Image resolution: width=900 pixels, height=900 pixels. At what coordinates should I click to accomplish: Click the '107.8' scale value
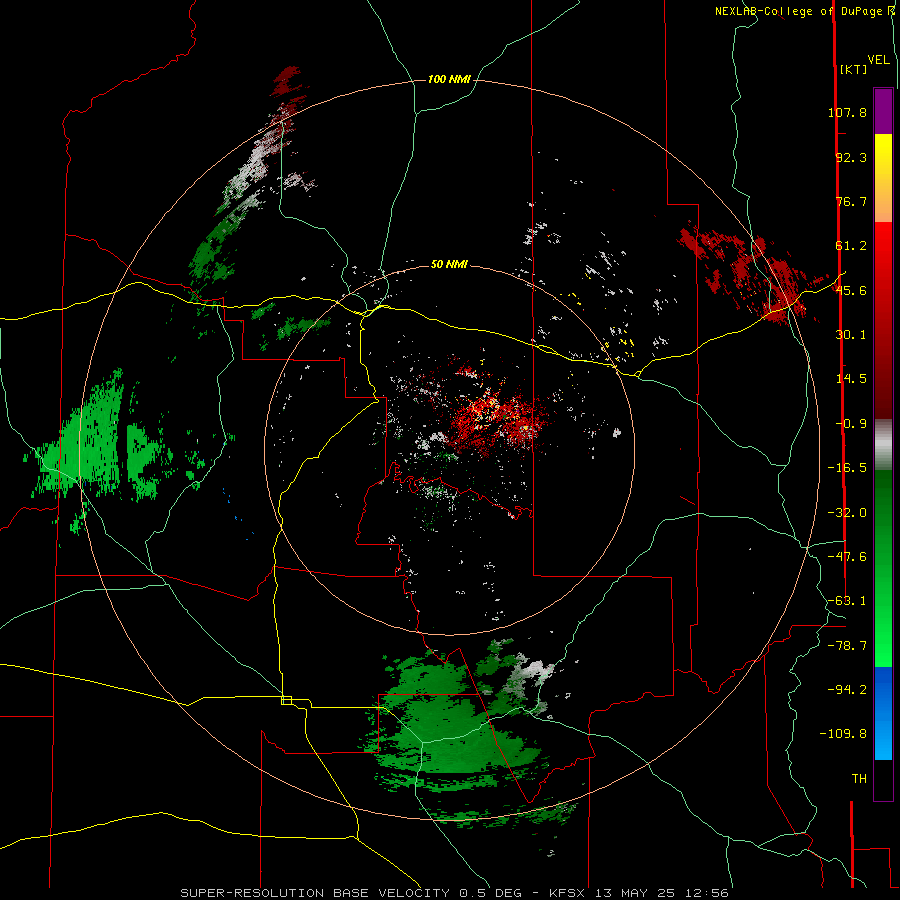[847, 112]
